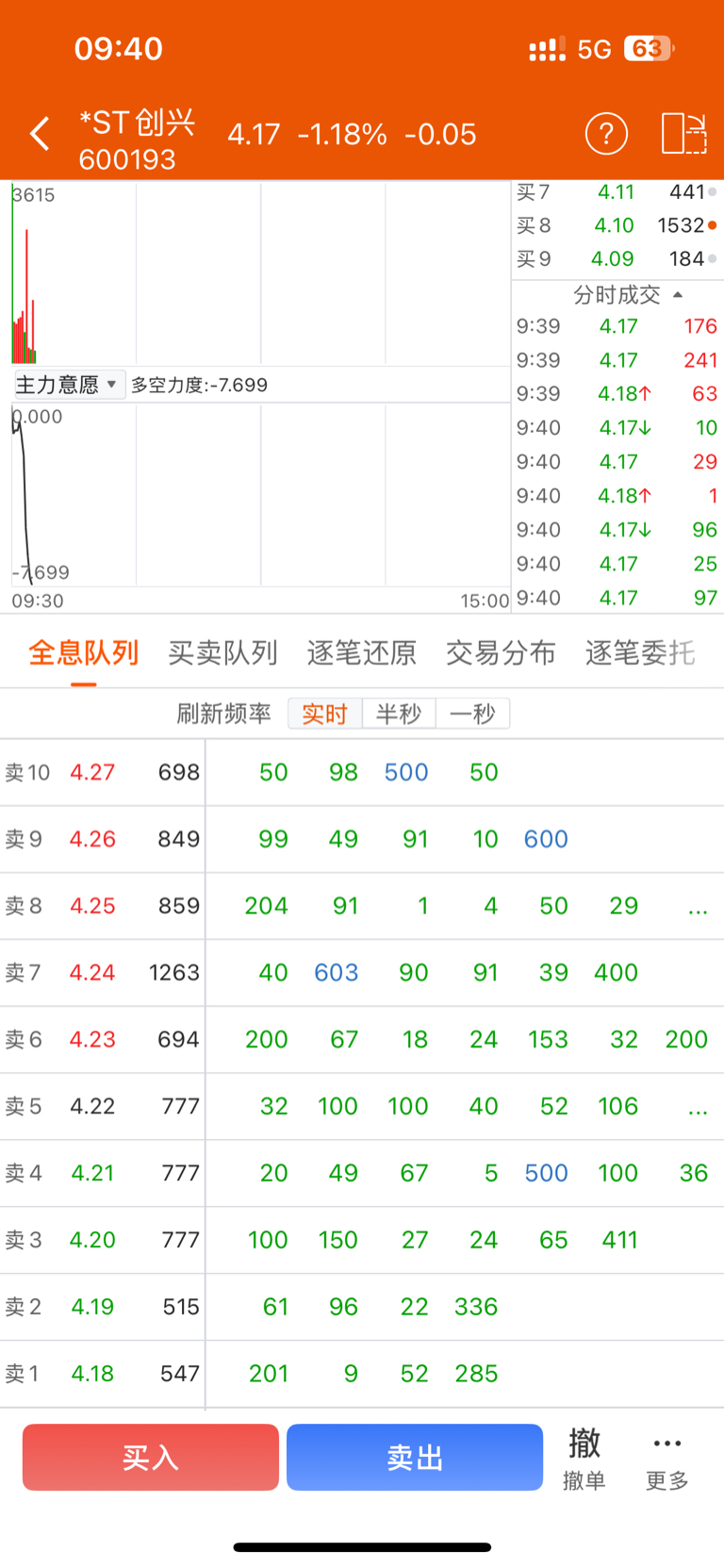Select the 卖4 price 4.21
The image size is (724, 1568).
pyautogui.click(x=92, y=1174)
